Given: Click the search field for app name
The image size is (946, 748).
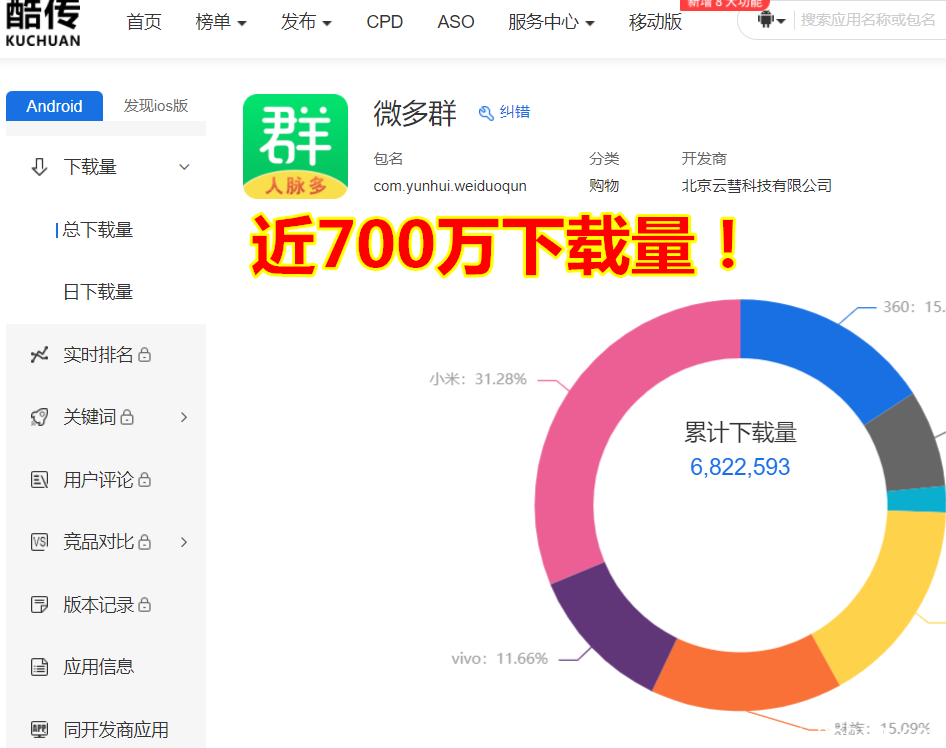Looking at the screenshot, I should click(x=869, y=20).
